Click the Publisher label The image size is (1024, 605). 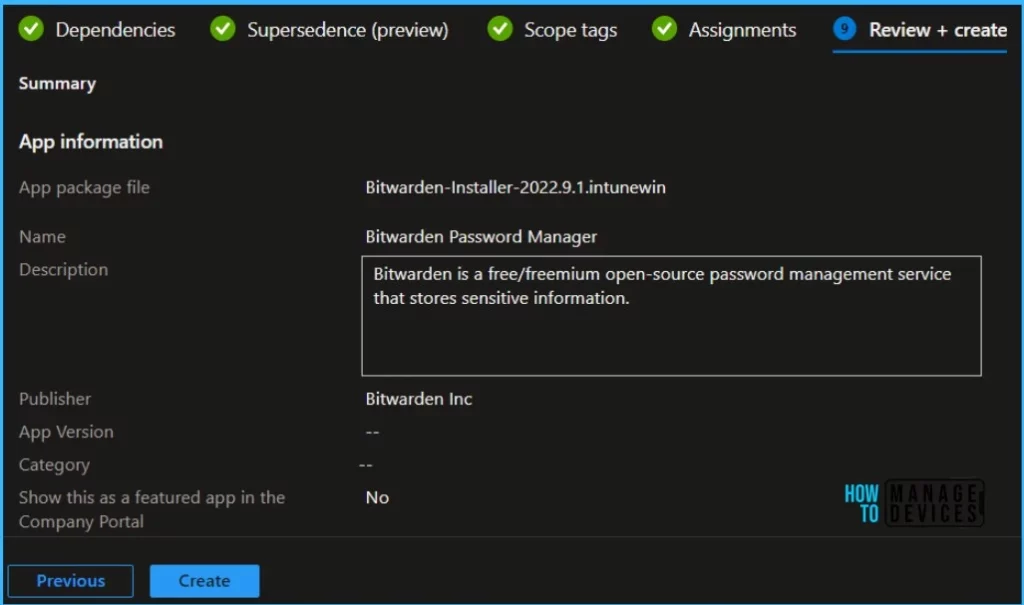click(x=55, y=399)
